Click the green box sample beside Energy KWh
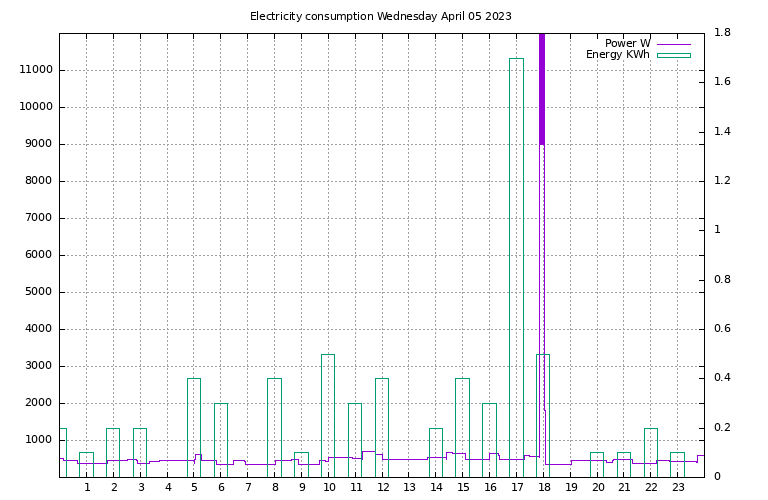 tap(674, 55)
